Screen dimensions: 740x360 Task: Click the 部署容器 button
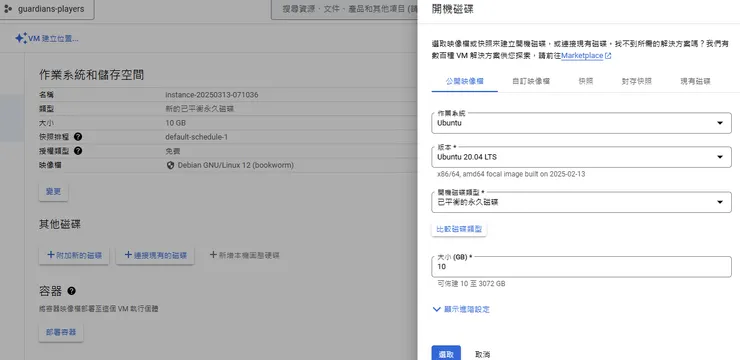tap(61, 333)
